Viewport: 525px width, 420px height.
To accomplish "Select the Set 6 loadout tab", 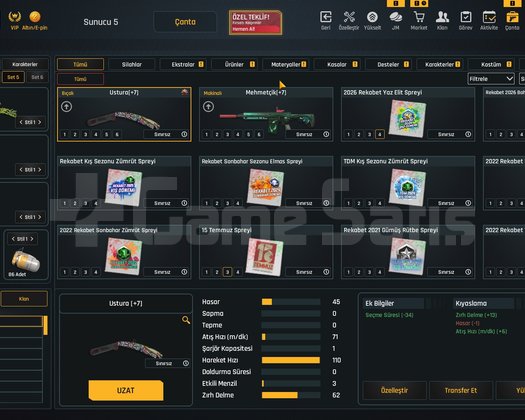I will 37,77.
